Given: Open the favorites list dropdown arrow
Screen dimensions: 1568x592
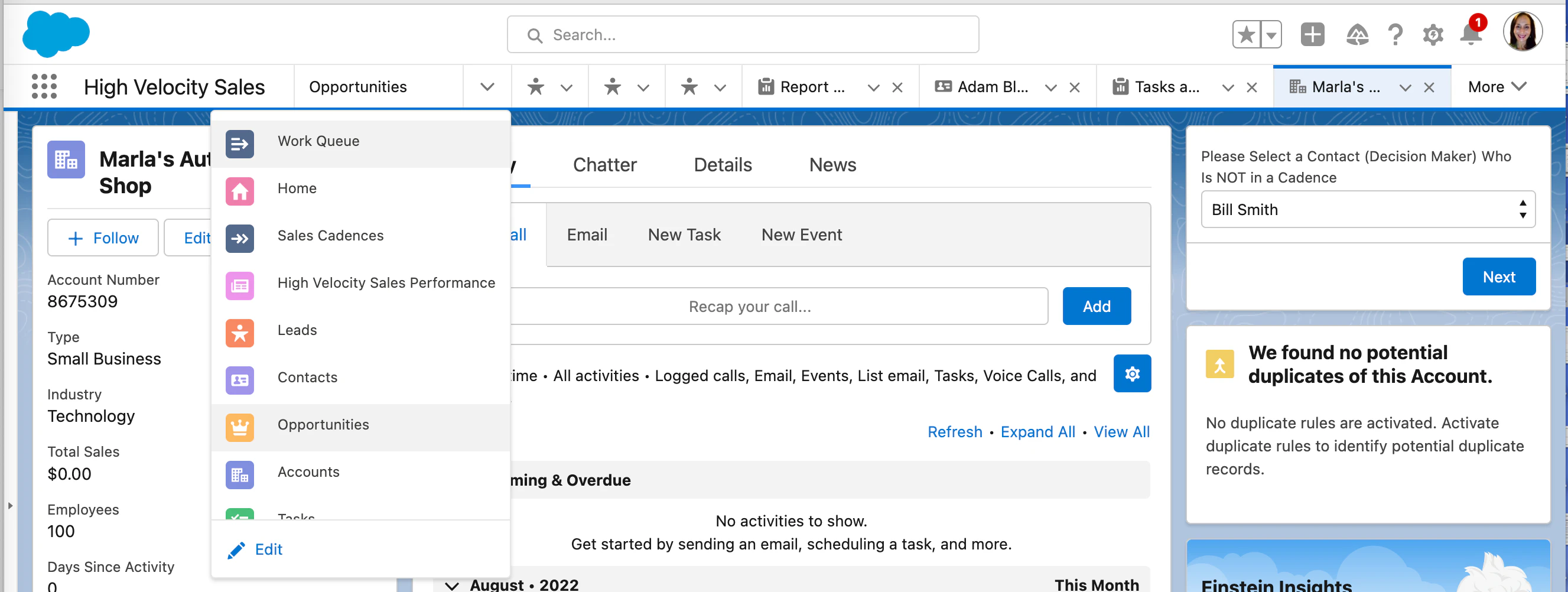Looking at the screenshot, I should 1271,35.
